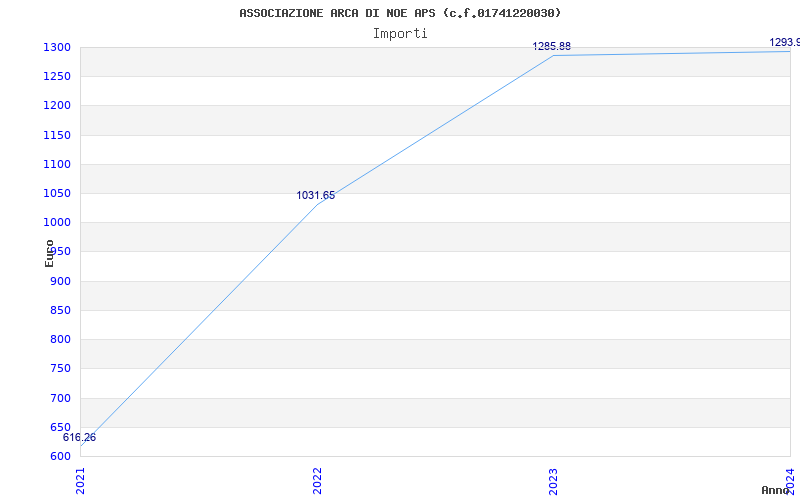Select the 1285.88 data label
Viewport: 800px width, 500px height.
pyautogui.click(x=552, y=46)
